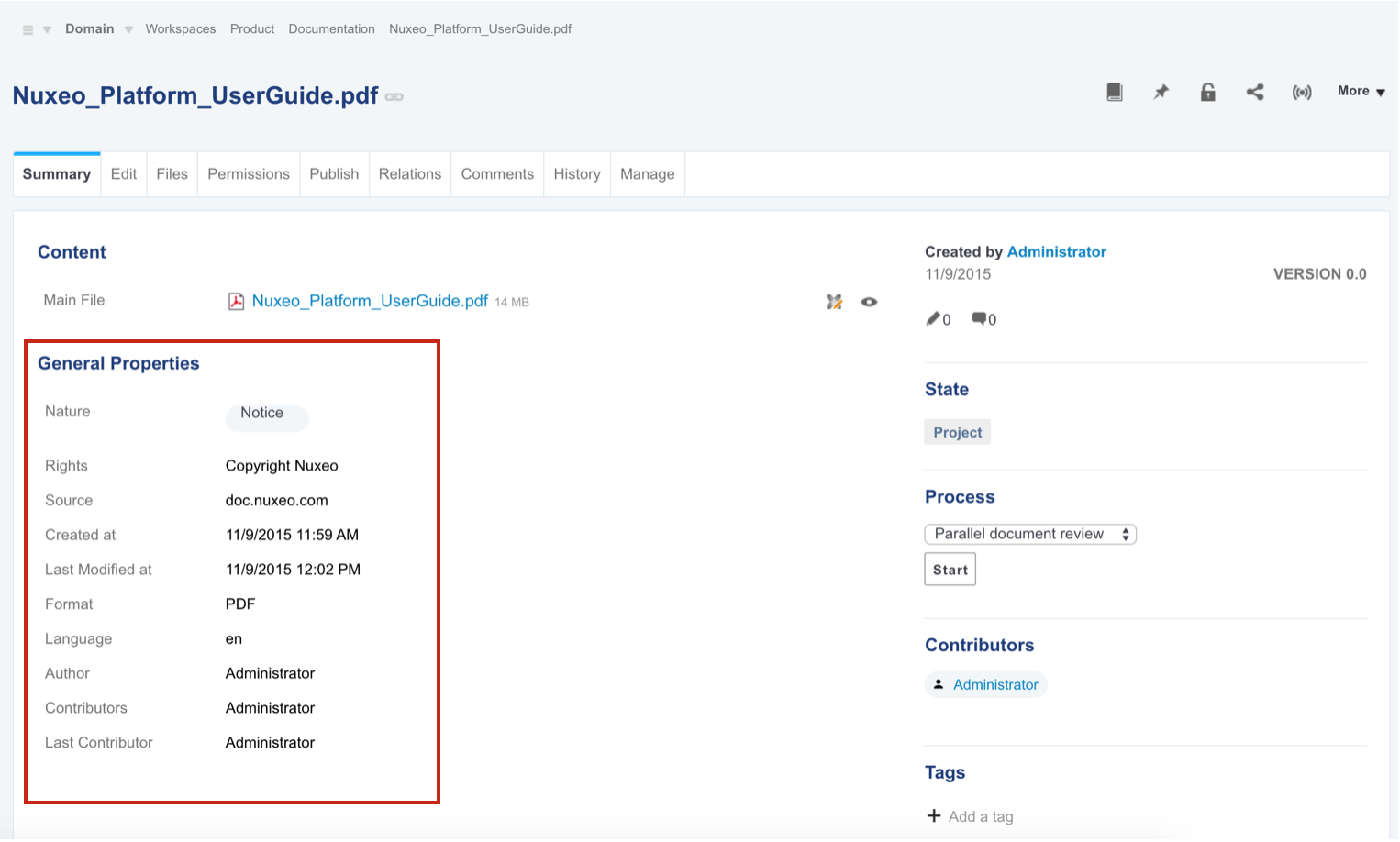This screenshot has height=842, width=1400.
Task: Click the 14 MB file size text
Action: (512, 303)
